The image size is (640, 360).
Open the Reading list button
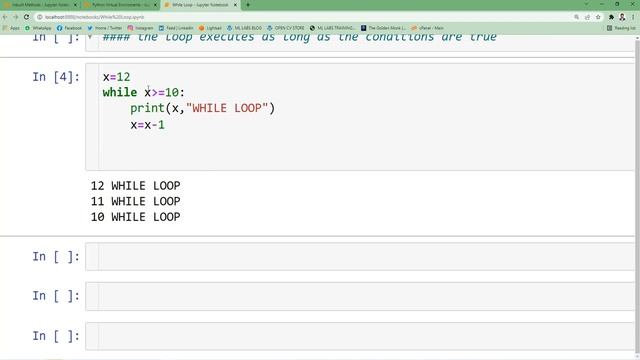coord(621,28)
